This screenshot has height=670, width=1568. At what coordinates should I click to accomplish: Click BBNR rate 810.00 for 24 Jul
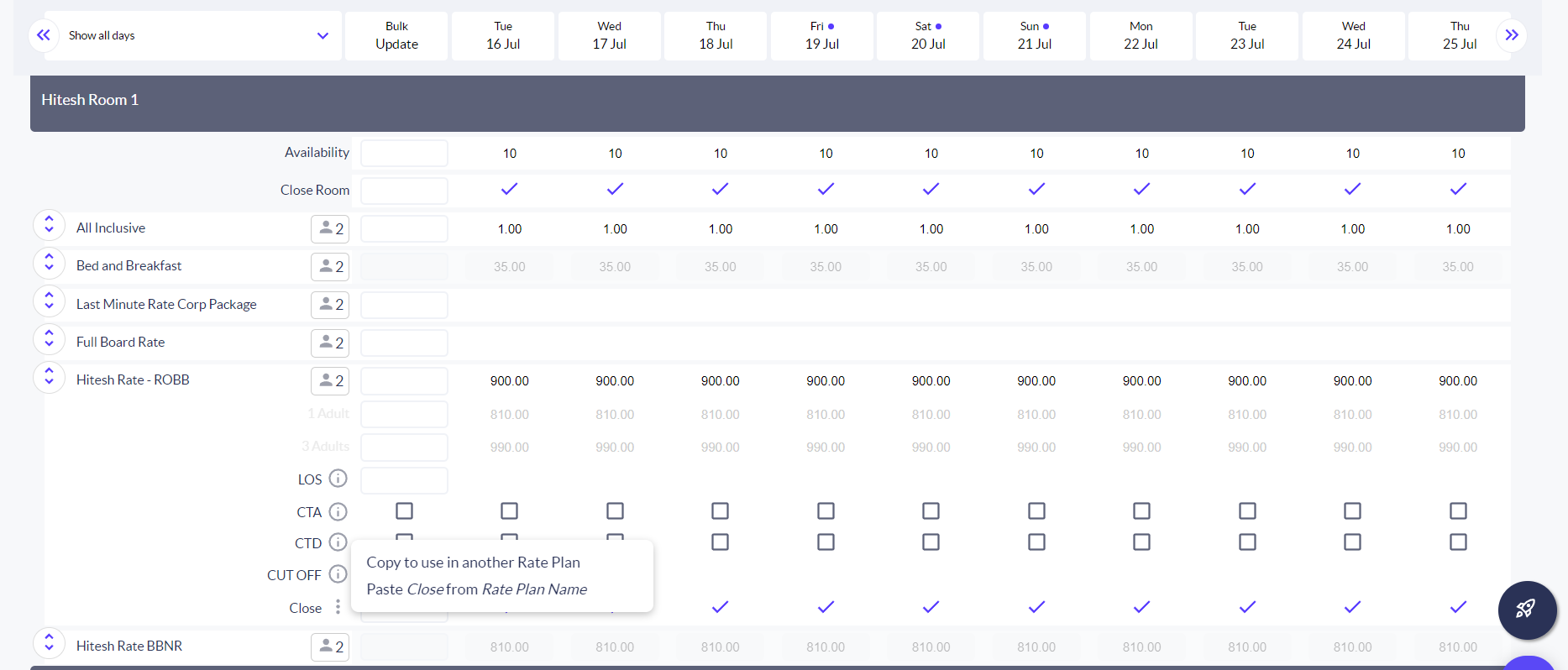coord(1352,647)
